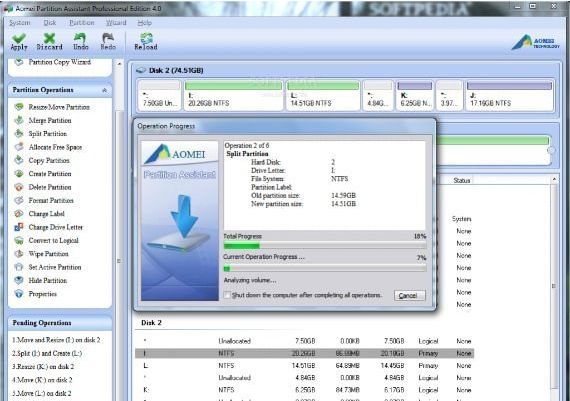This screenshot has width=570, height=401.
Task: Click the Status column header
Action: pyautogui.click(x=462, y=180)
